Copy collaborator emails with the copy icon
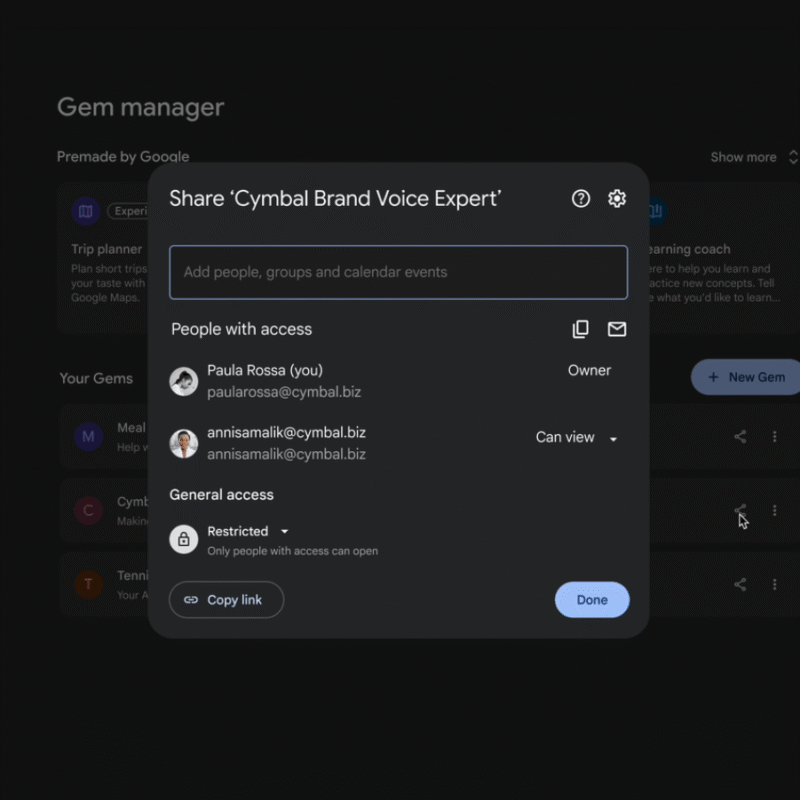The width and height of the screenshot is (800, 800). point(581,328)
